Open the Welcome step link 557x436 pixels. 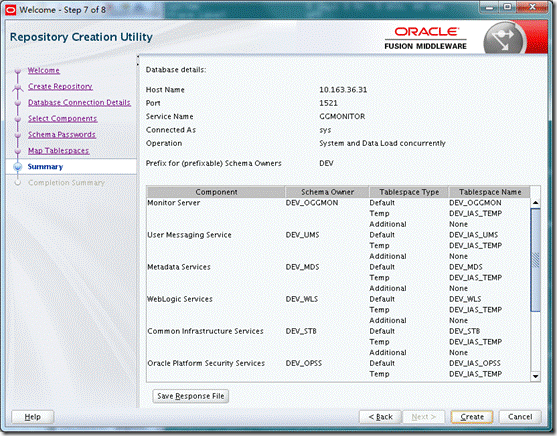coord(44,70)
